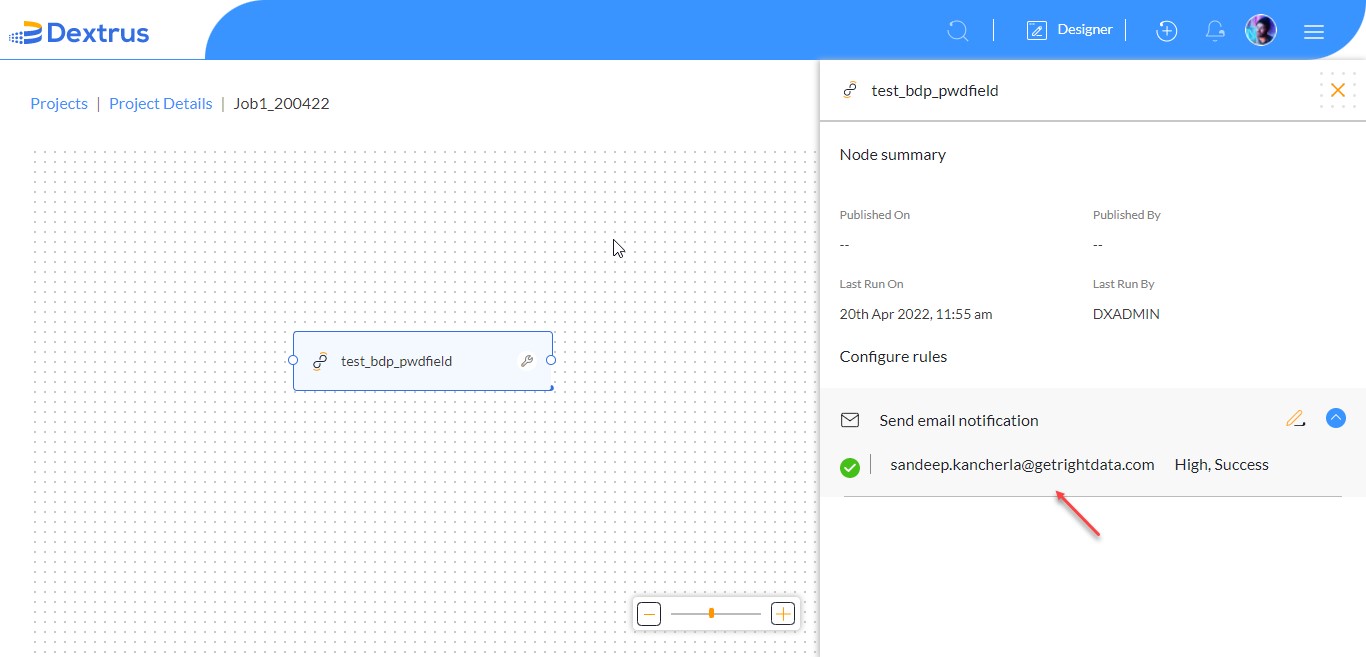This screenshot has height=657, width=1366.
Task: Go to Projects breadcrumb
Action: click(59, 103)
